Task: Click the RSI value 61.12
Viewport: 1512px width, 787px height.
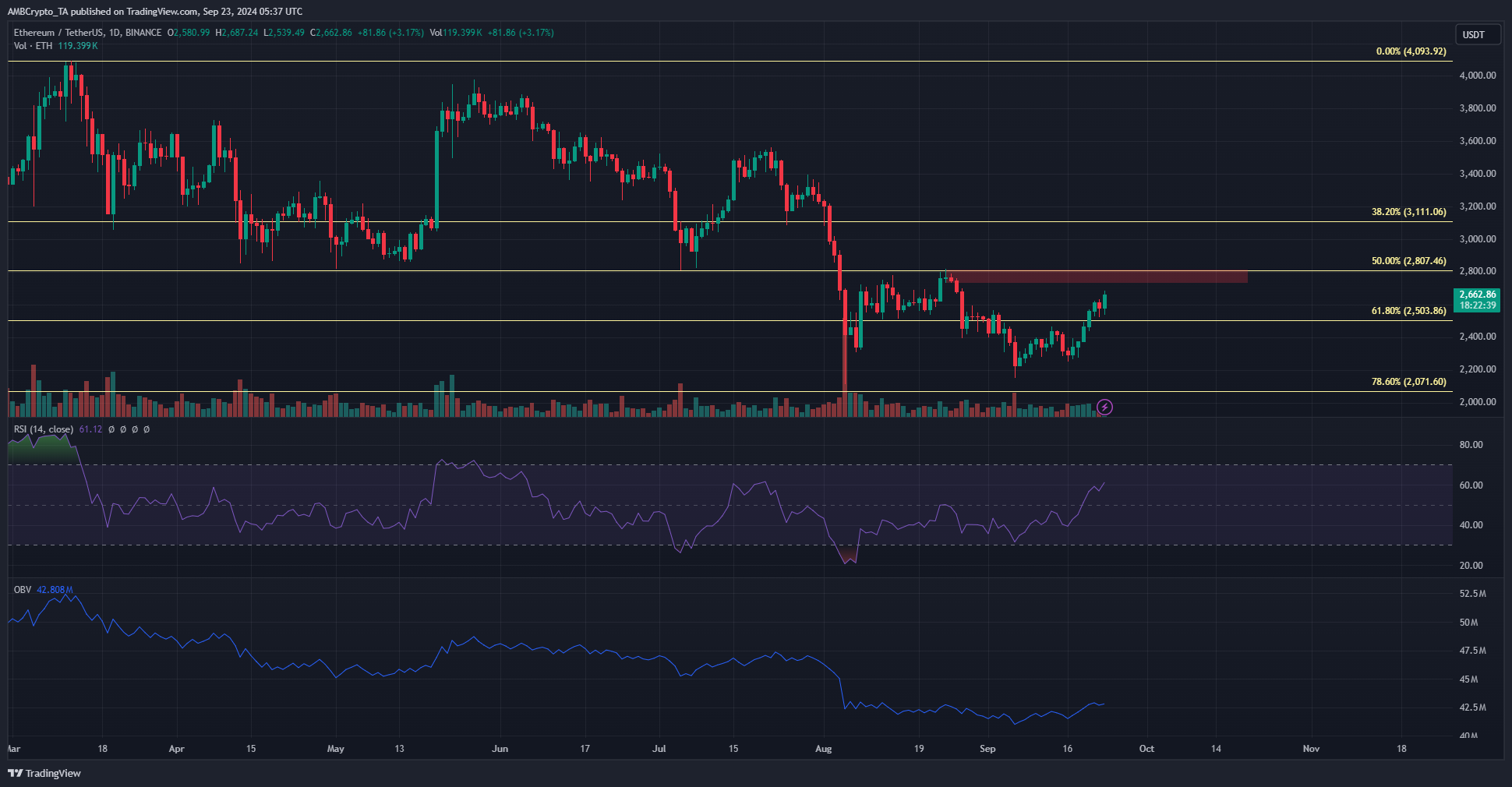Action: (x=90, y=429)
